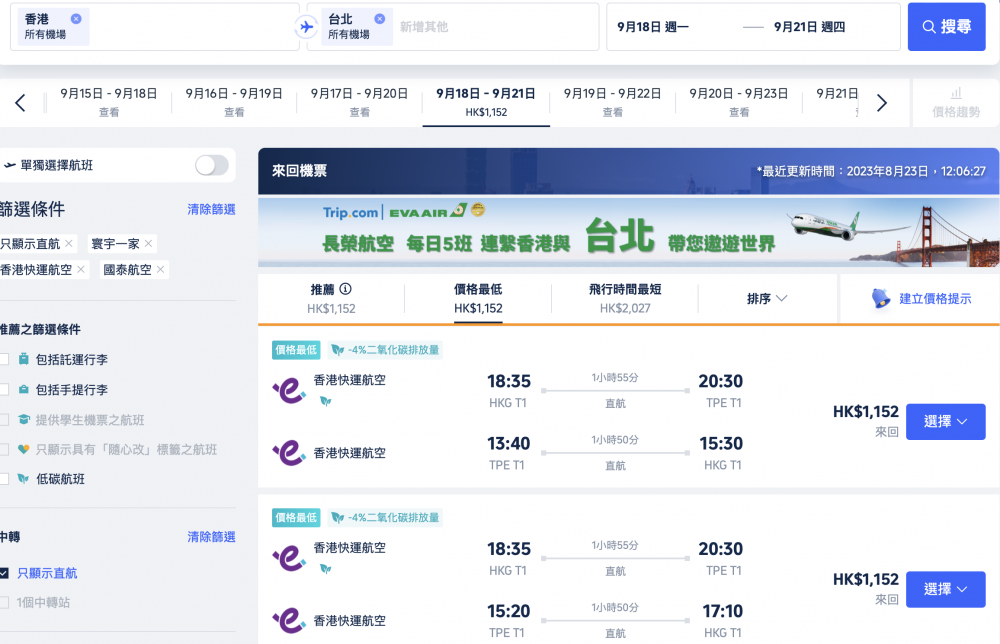The image size is (1000, 644).
Task: Check 低碳航班 checkbox
Action: pos(4,479)
